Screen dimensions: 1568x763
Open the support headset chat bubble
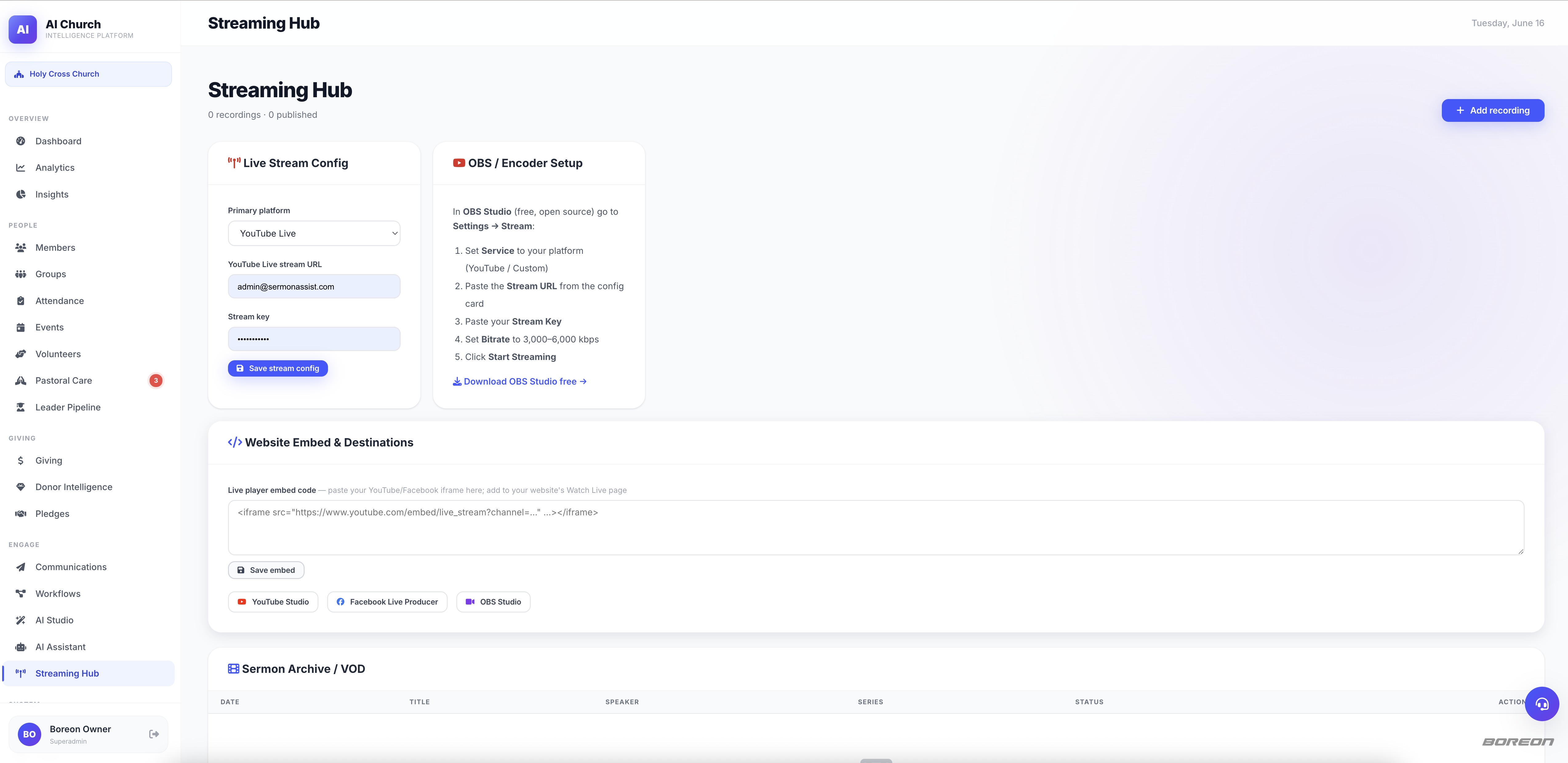[1542, 704]
